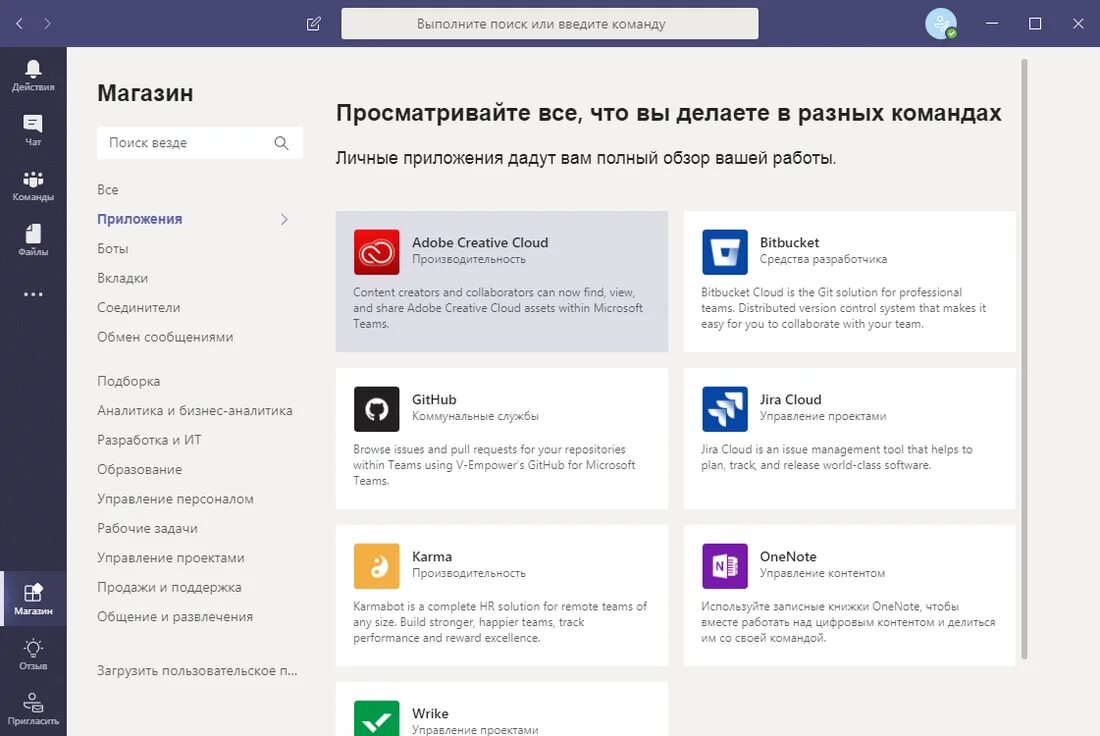Open Общение и развлечения category
The height and width of the screenshot is (736, 1100).
(x=175, y=617)
